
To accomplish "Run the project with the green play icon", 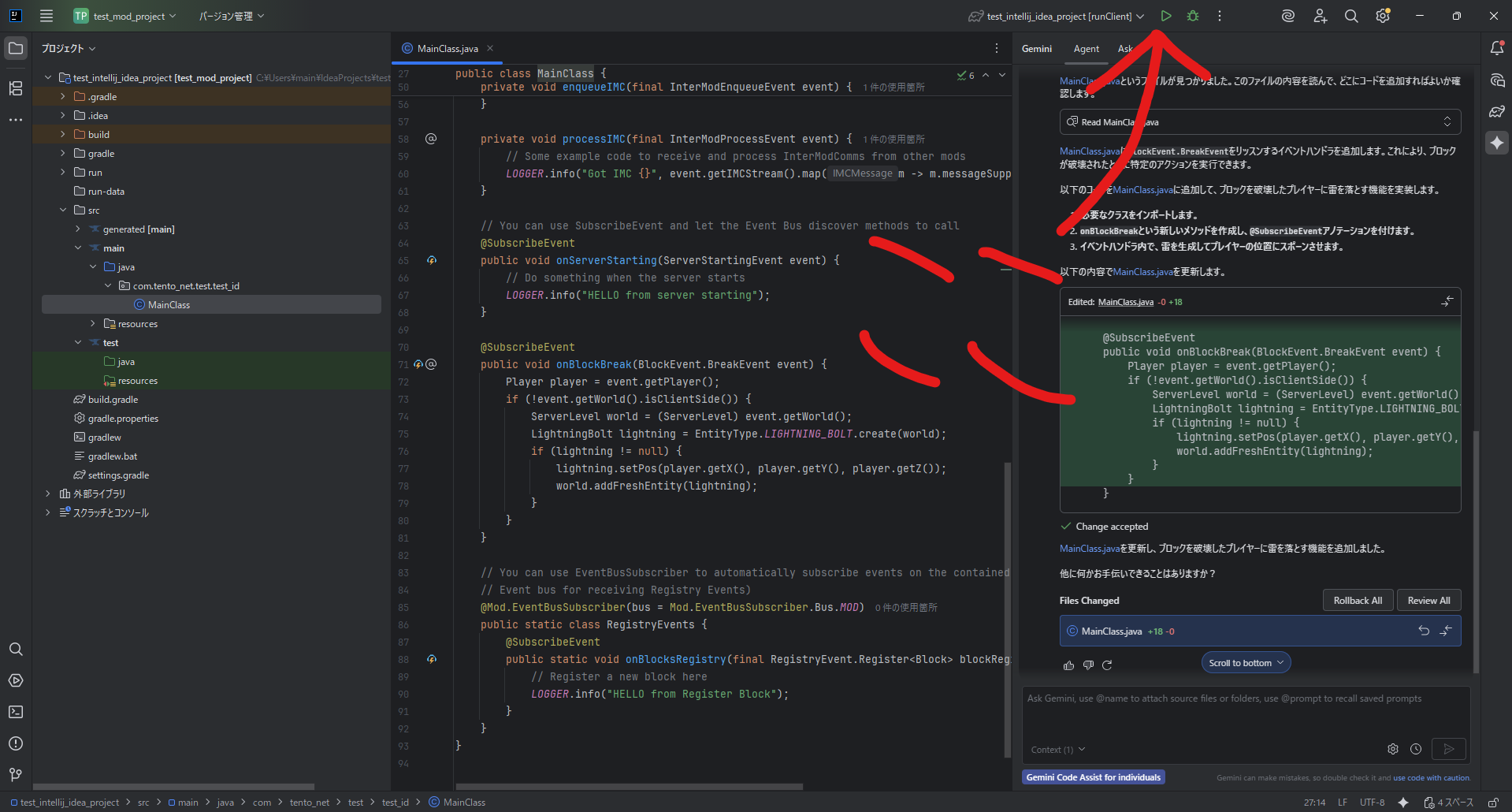I will (x=1166, y=16).
